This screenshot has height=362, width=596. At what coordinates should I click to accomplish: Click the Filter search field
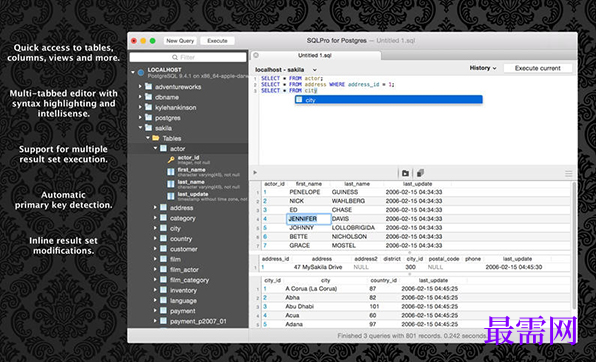click(188, 57)
